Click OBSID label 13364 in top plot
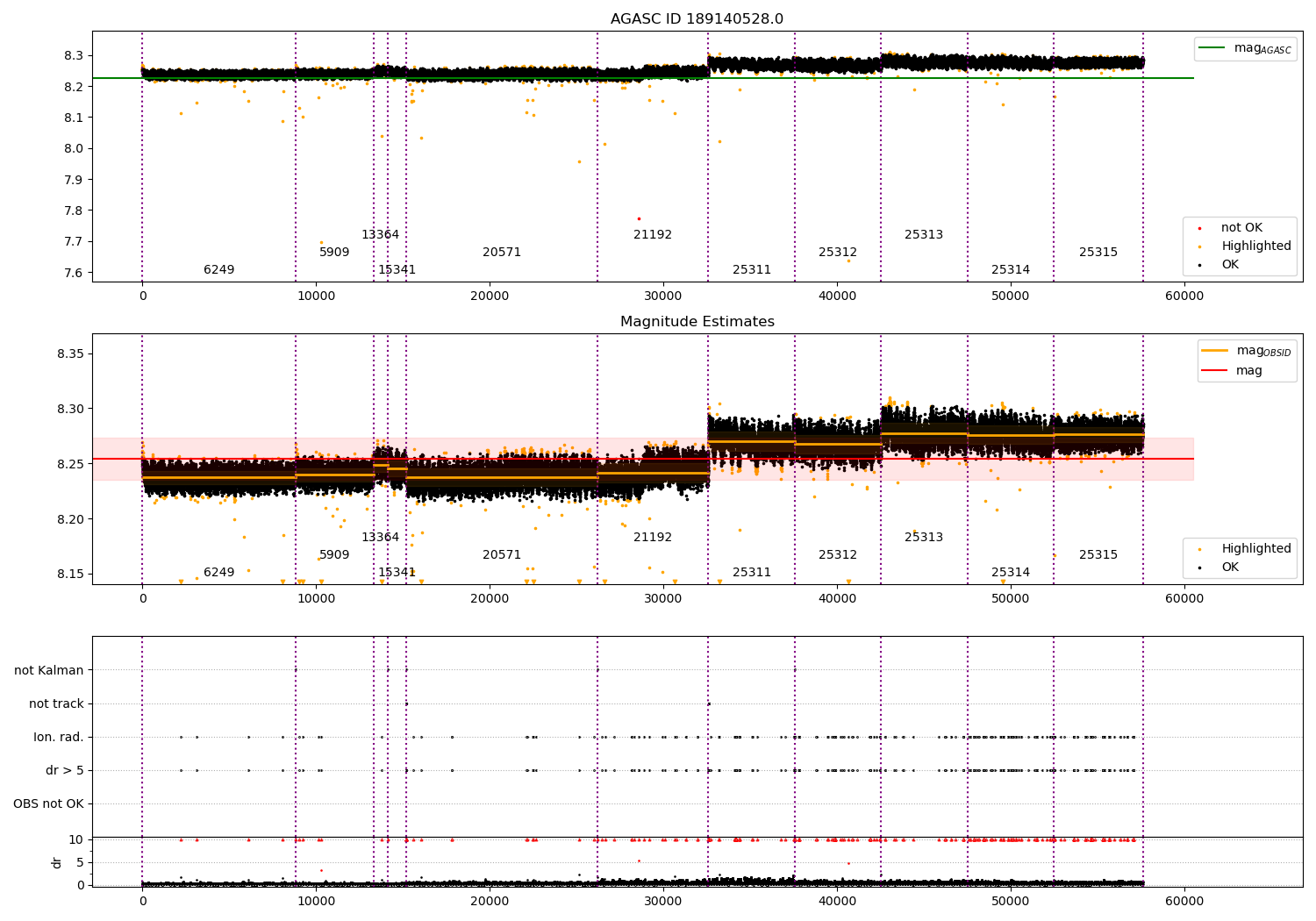This screenshot has width=1316, height=921. (x=380, y=235)
